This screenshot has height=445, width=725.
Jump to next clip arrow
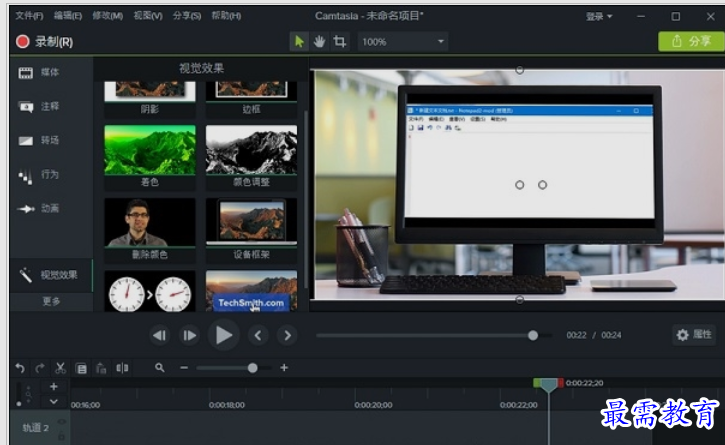[x=287, y=335]
